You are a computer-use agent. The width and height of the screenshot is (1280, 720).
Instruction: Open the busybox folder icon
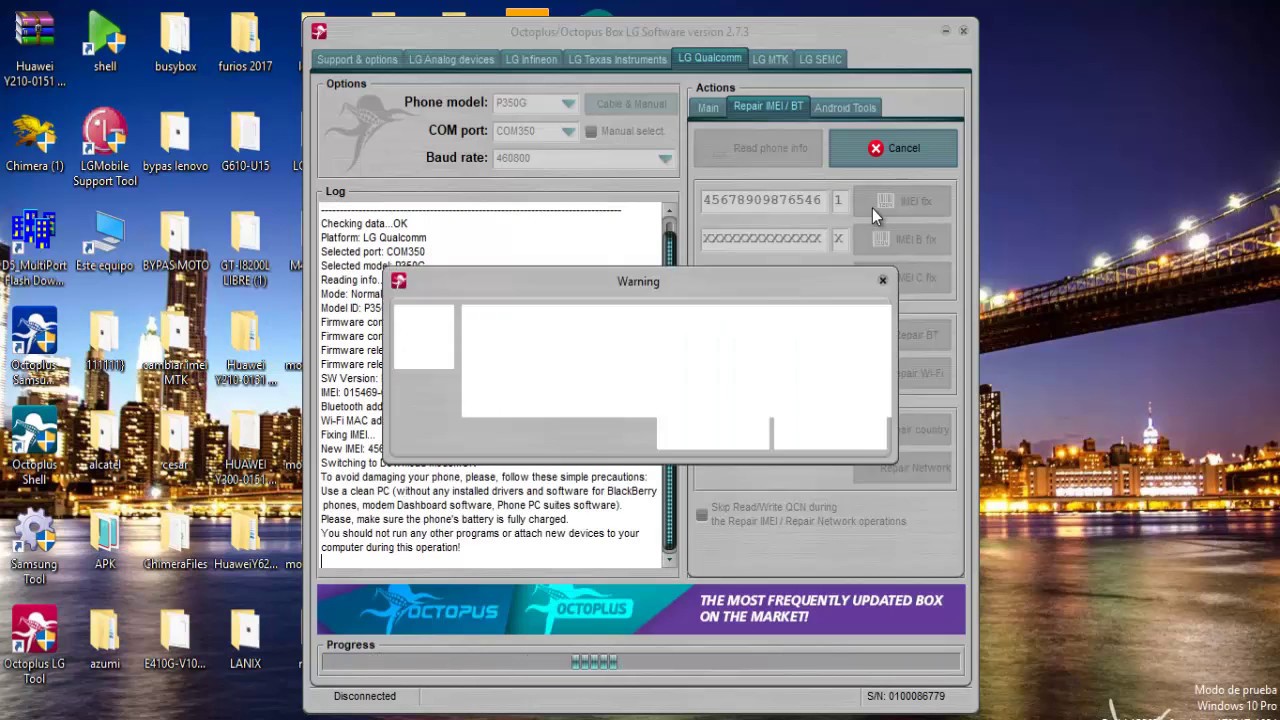point(175,43)
